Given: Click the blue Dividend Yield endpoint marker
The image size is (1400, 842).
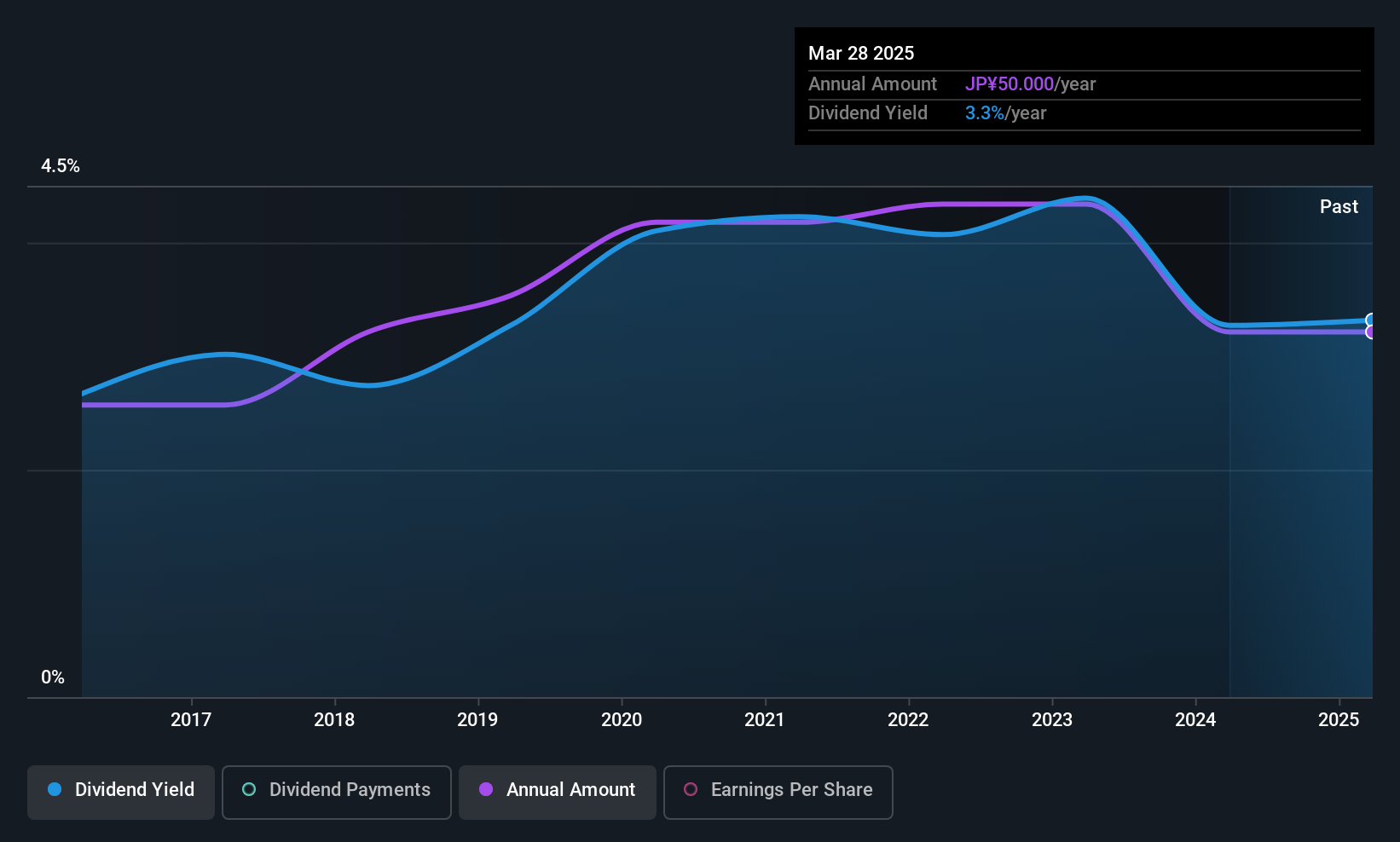Looking at the screenshot, I should pos(1371,320).
